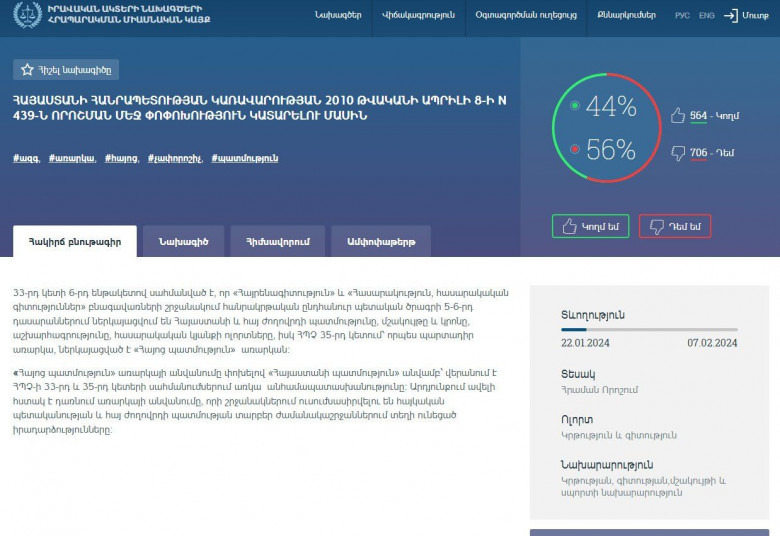The width and height of the screenshot is (780, 536).
Task: Open the Ամփոփաթերթ tab
Action: [x=374, y=241]
